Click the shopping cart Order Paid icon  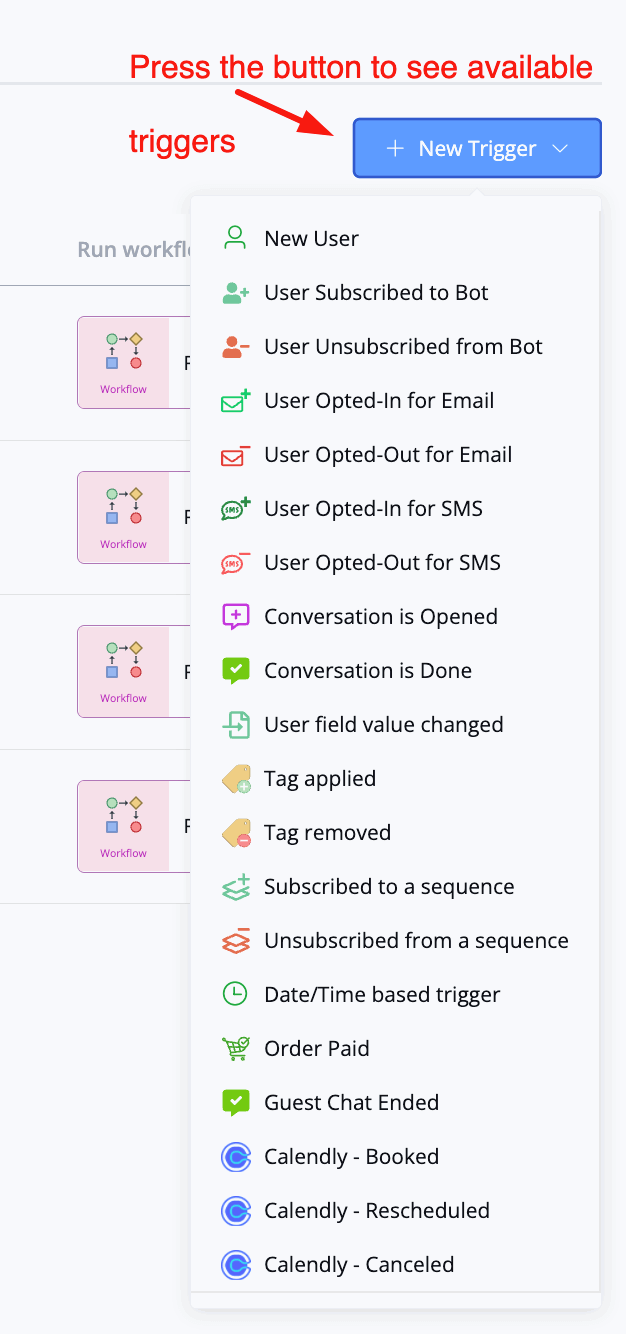(x=235, y=1049)
